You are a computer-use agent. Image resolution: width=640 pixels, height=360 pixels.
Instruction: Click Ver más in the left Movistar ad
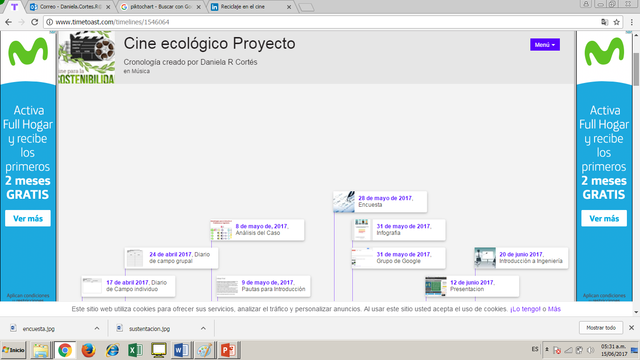click(28, 218)
